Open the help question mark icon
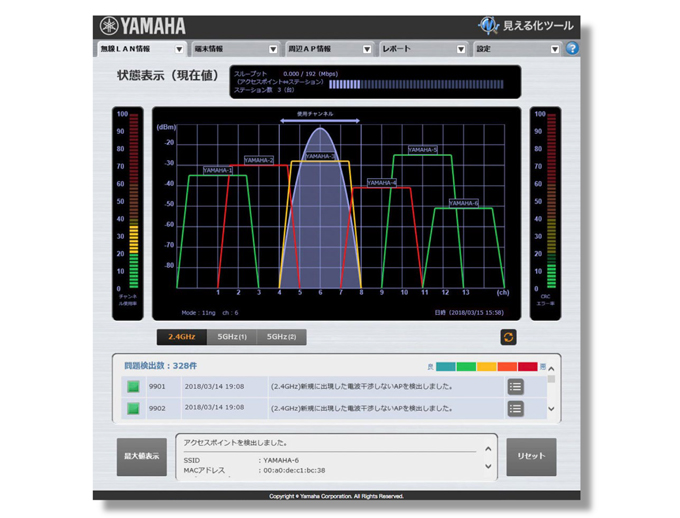 click(x=572, y=48)
